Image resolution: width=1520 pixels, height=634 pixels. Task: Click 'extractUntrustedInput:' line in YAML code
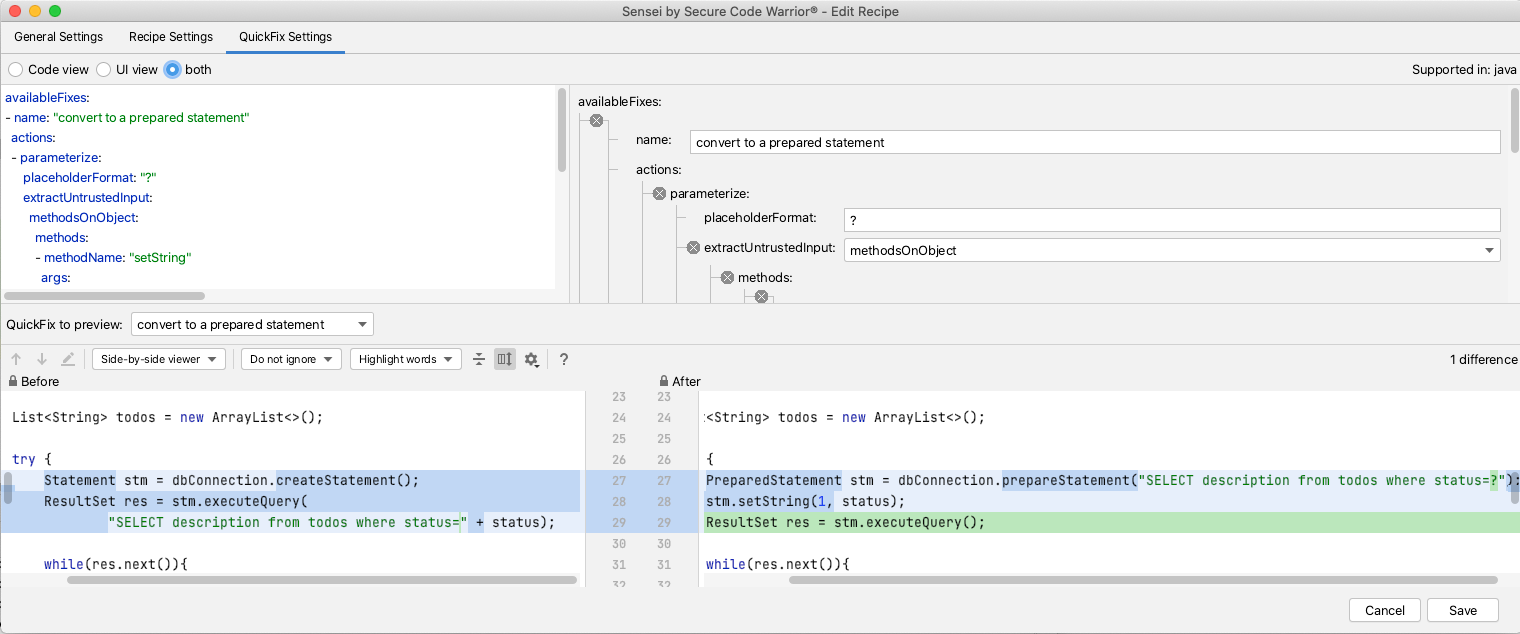point(88,197)
